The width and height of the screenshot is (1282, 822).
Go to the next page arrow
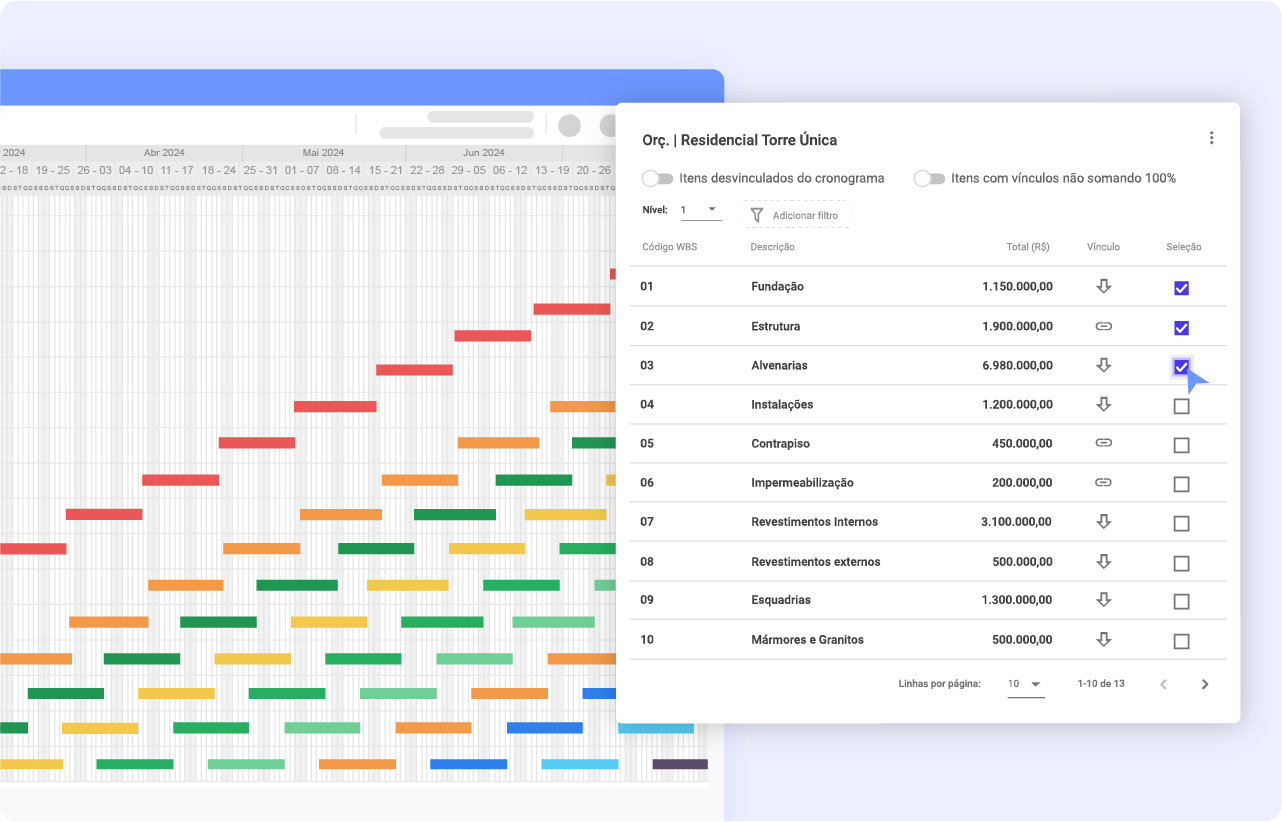coord(1205,684)
